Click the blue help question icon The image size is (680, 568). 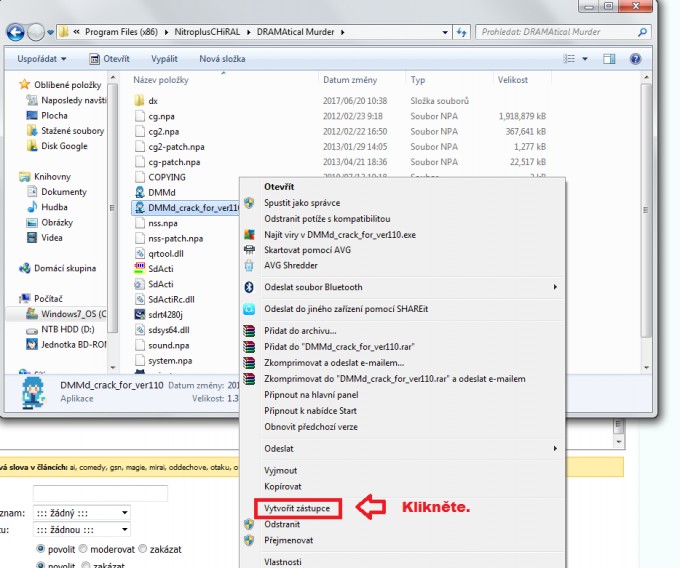635,59
